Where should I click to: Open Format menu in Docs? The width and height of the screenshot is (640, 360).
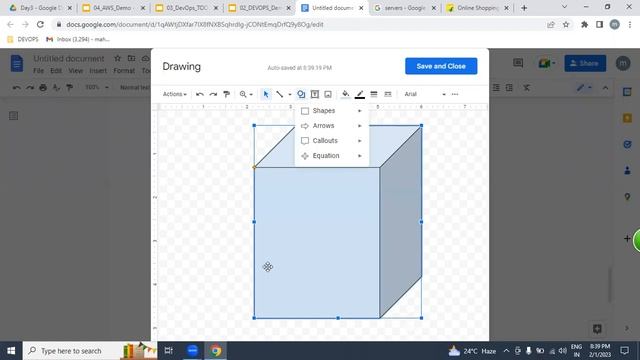(124, 71)
